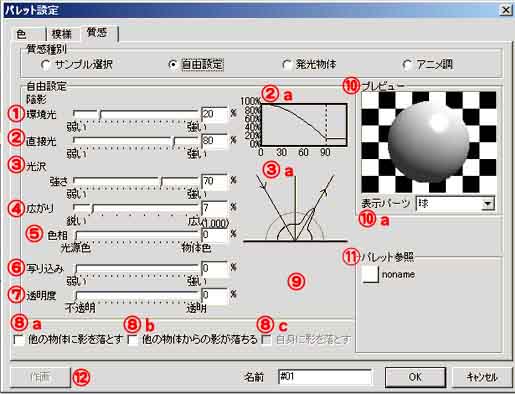Click the OK button
515x394 pixels.
coord(415,377)
